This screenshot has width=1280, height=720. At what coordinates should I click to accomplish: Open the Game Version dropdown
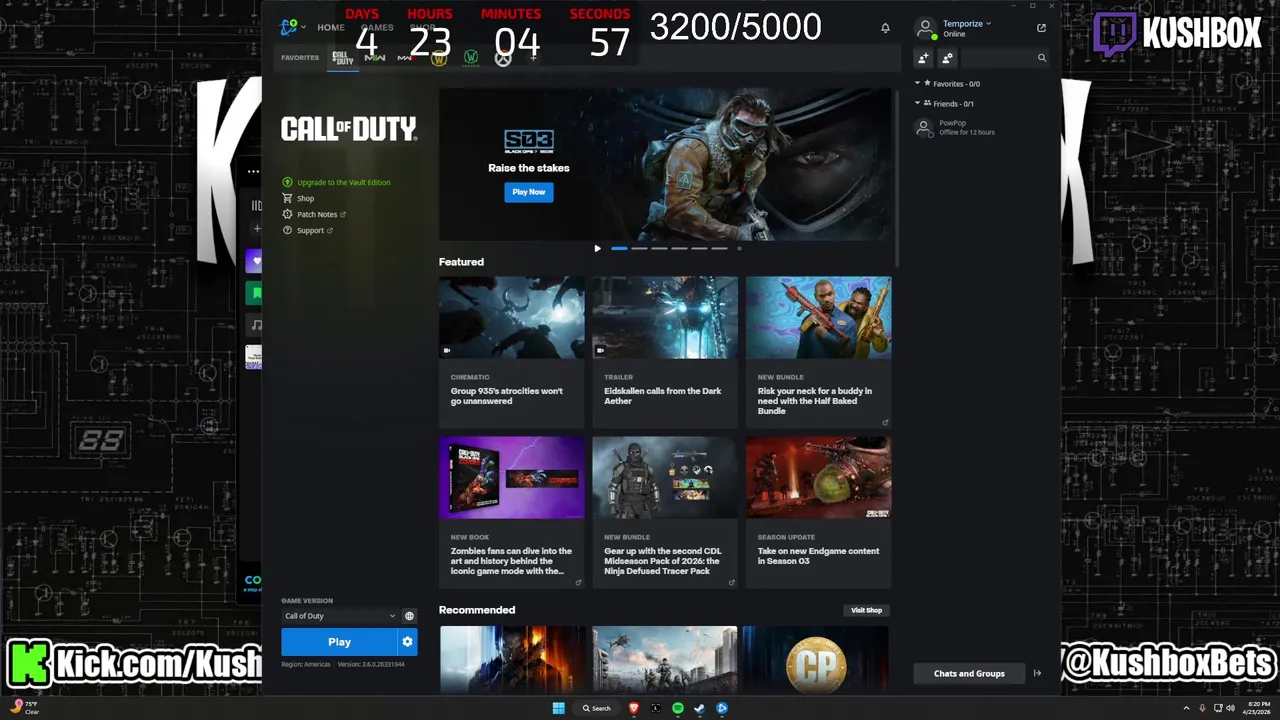coord(339,616)
